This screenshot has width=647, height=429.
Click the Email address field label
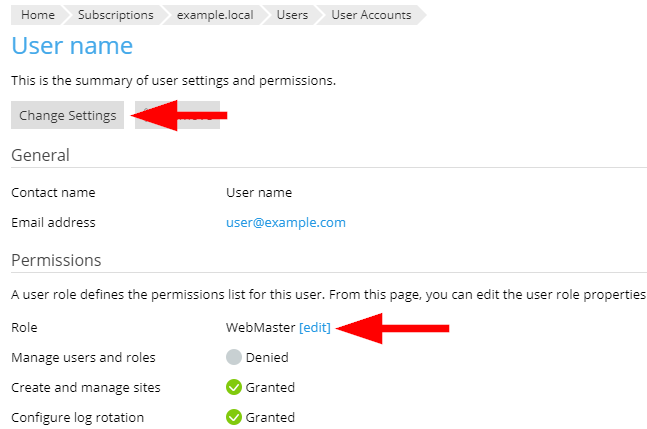tap(53, 222)
